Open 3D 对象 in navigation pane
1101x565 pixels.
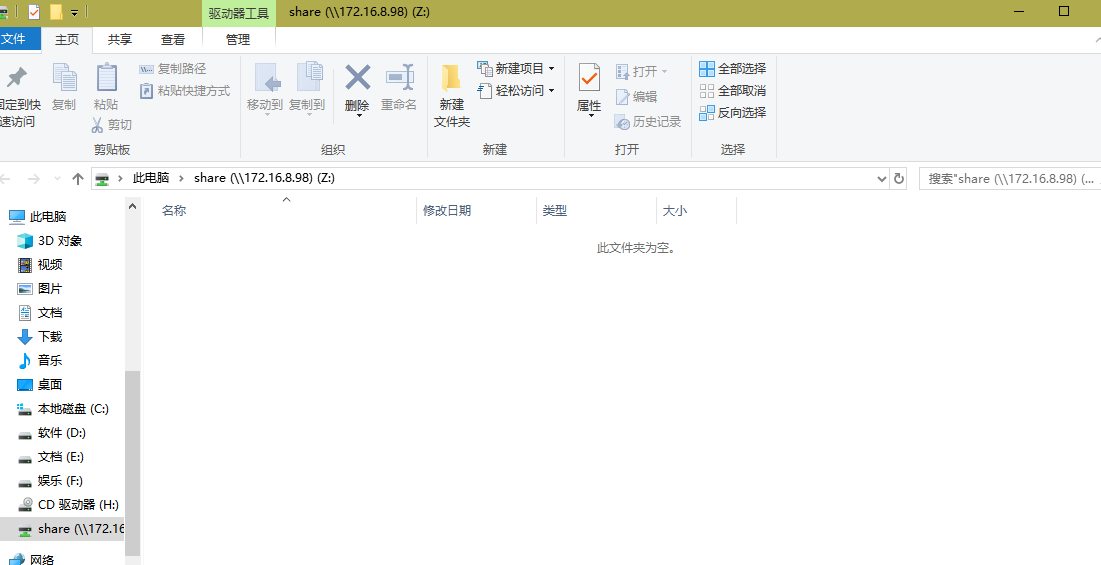coord(62,241)
